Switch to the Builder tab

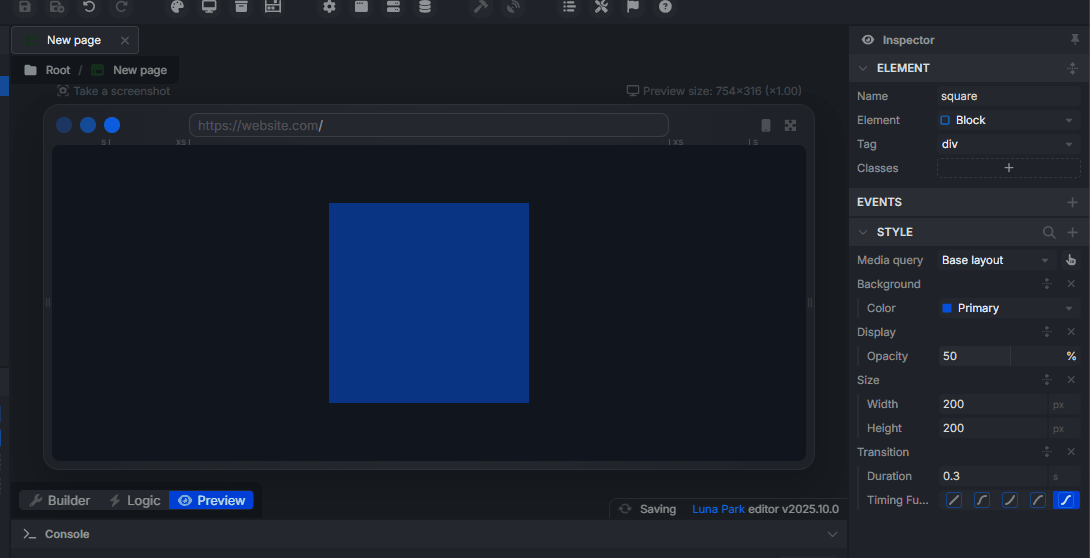tap(60, 500)
